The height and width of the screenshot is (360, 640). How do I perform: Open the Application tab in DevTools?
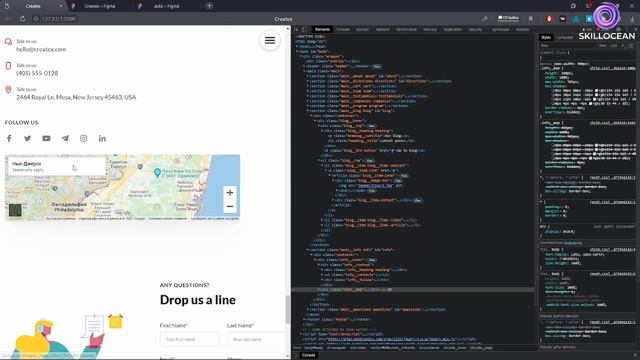click(453, 29)
